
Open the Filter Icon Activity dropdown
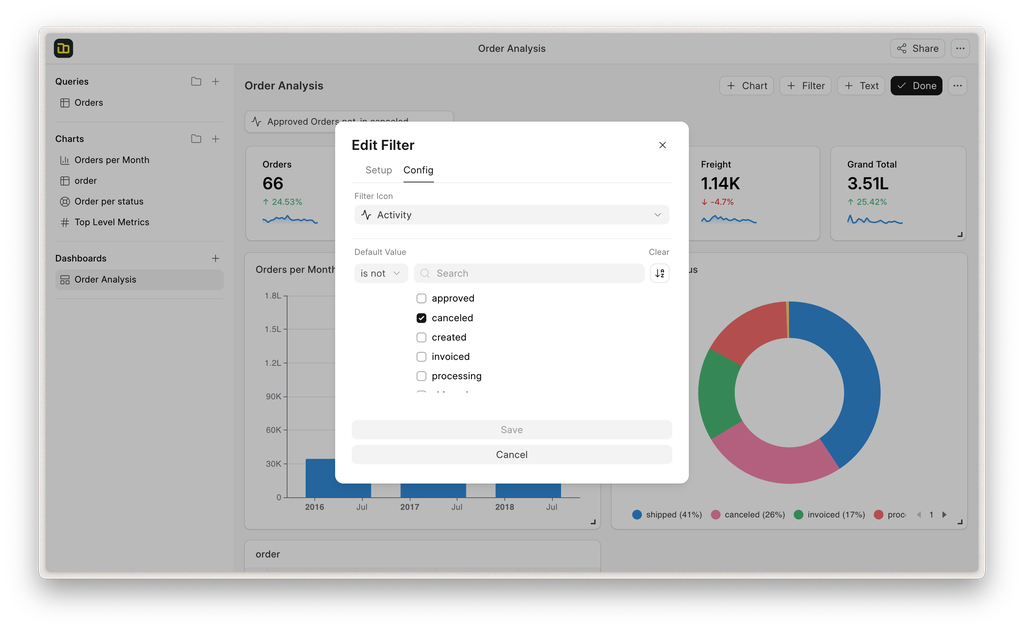(511, 215)
